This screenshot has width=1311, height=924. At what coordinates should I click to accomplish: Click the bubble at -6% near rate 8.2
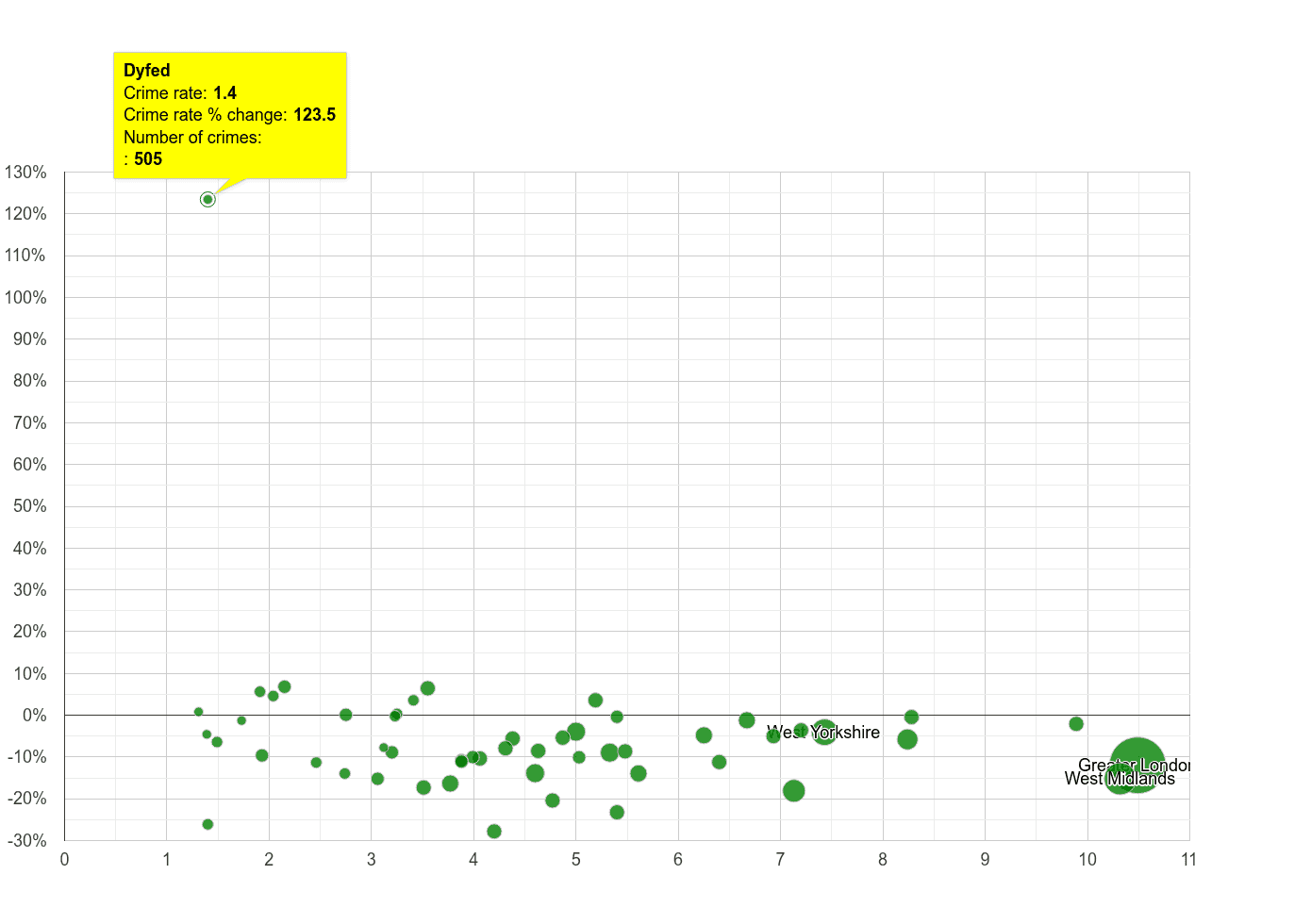[x=907, y=739]
